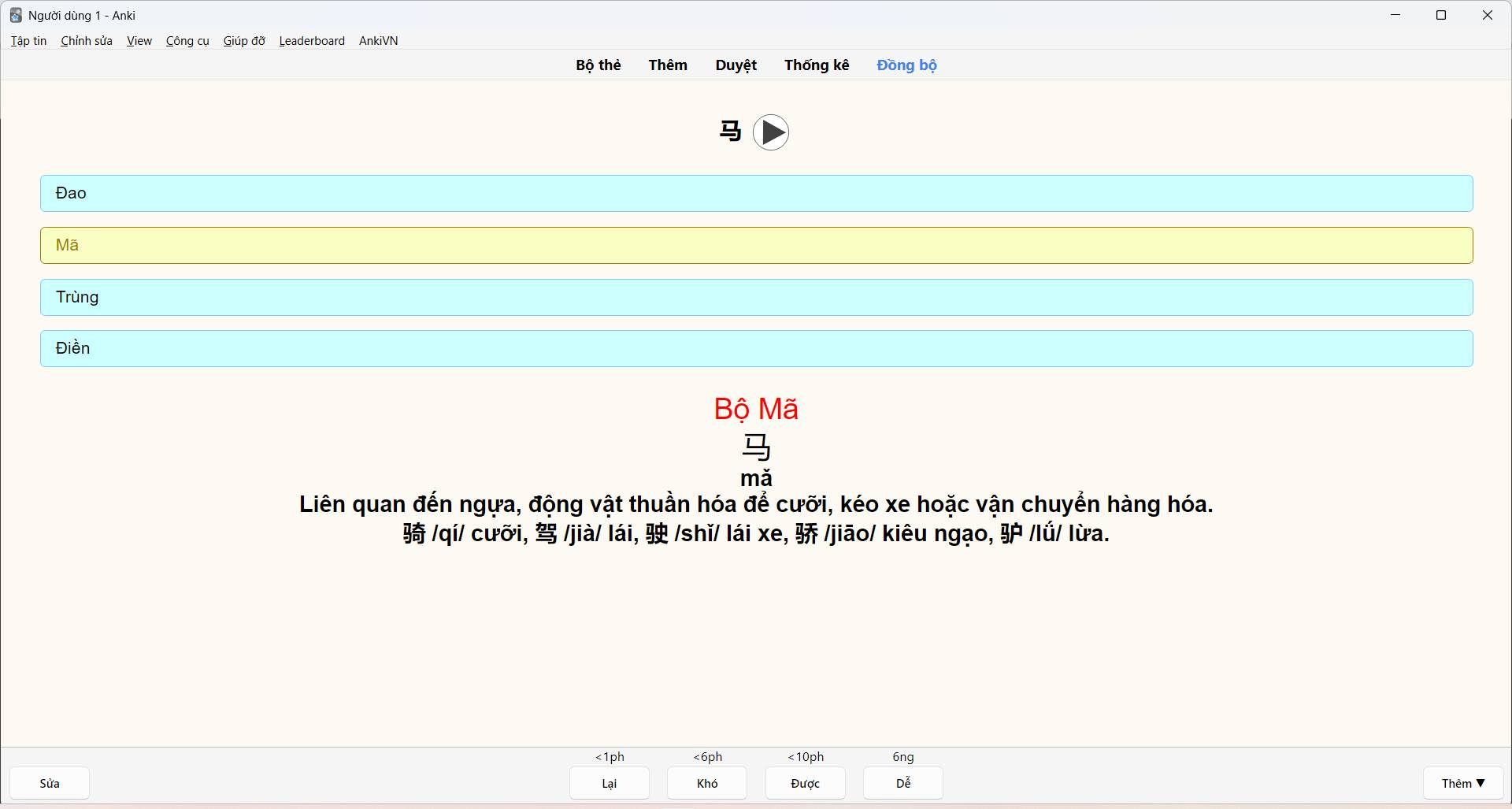Close the Anki window
The image size is (1512, 809).
pos(1488,15)
